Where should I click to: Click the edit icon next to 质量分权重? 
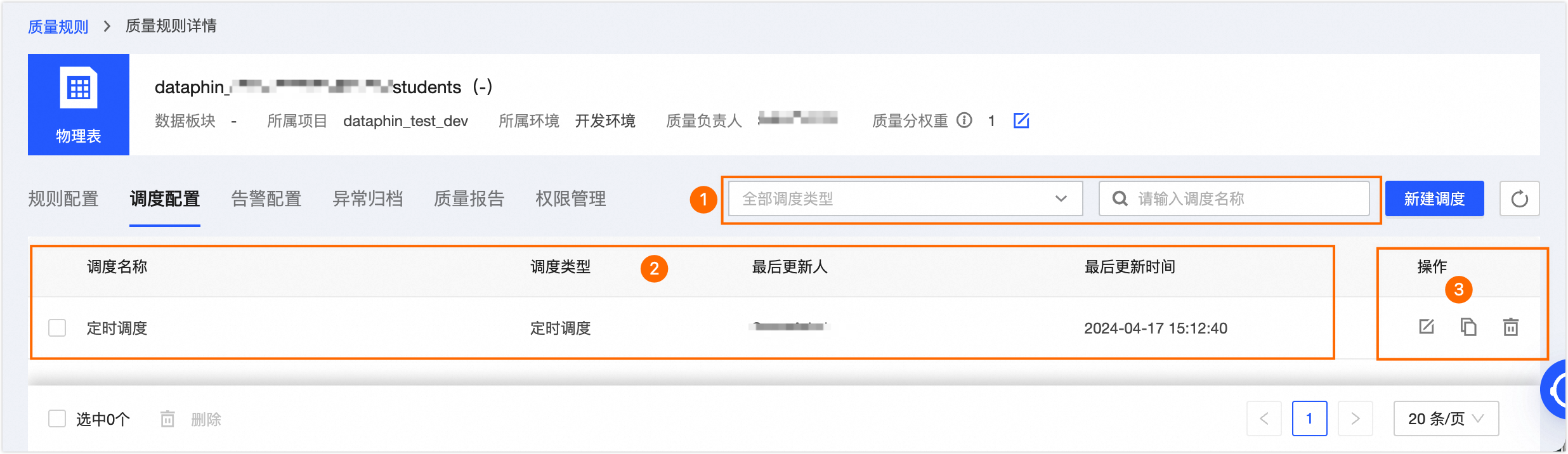[1021, 120]
